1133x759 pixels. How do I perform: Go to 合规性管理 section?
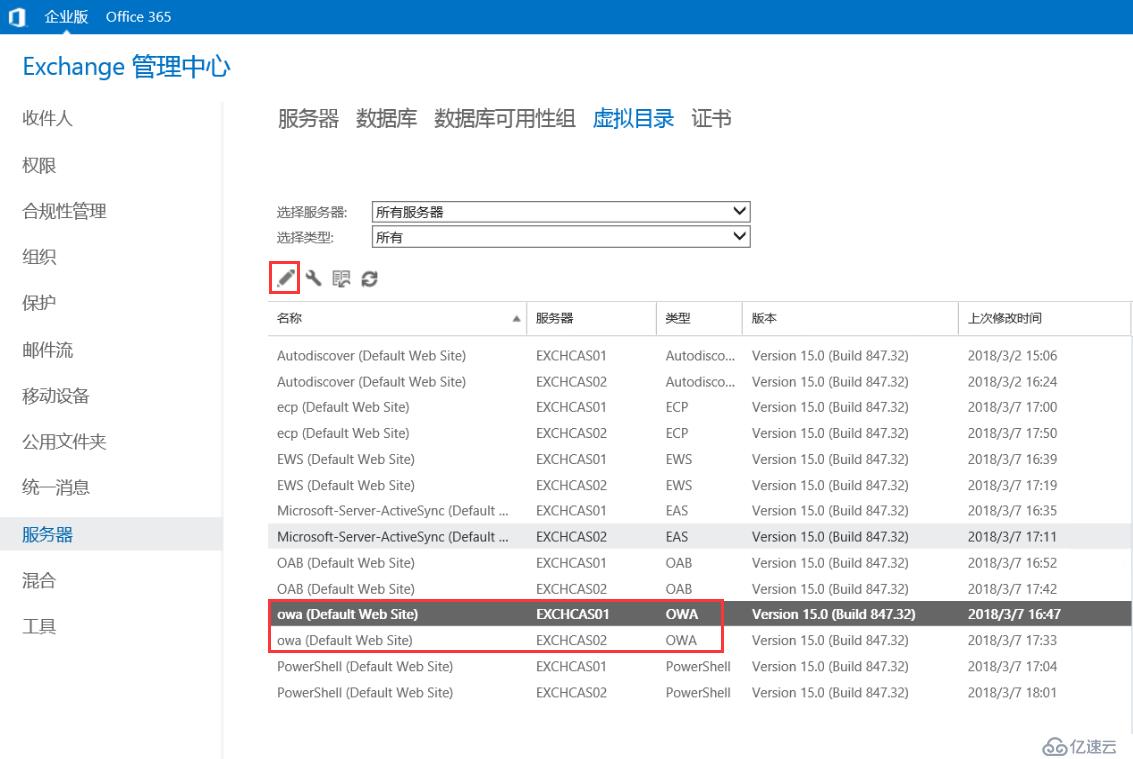(64, 211)
